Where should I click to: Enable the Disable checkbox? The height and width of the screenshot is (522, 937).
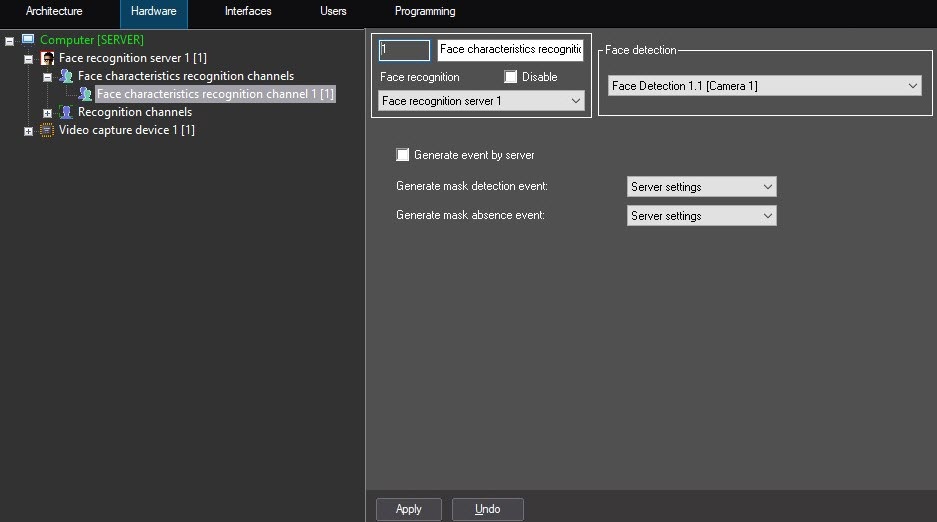[511, 77]
